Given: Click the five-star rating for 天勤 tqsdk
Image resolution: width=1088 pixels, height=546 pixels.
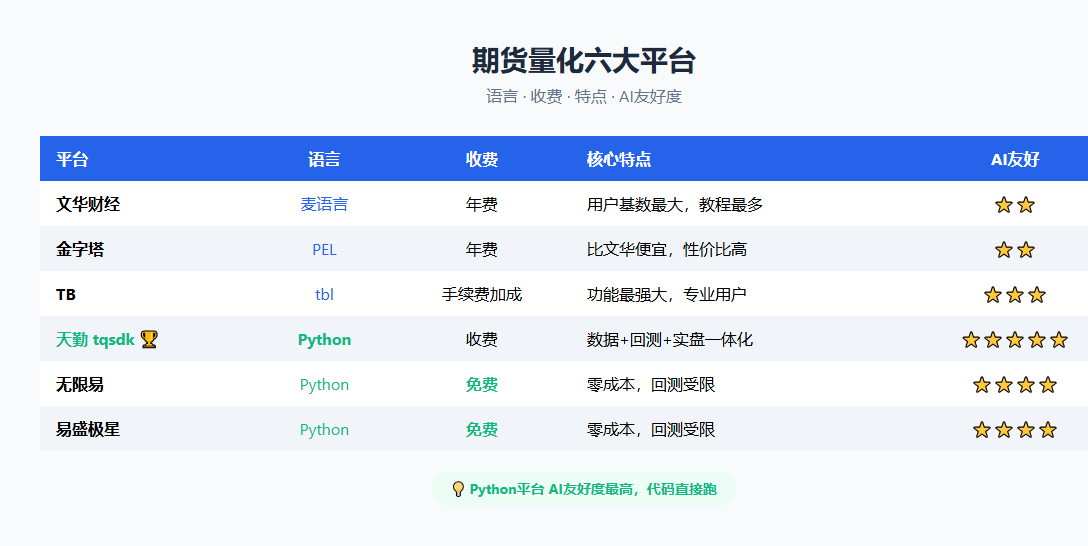Looking at the screenshot, I should (x=1014, y=340).
